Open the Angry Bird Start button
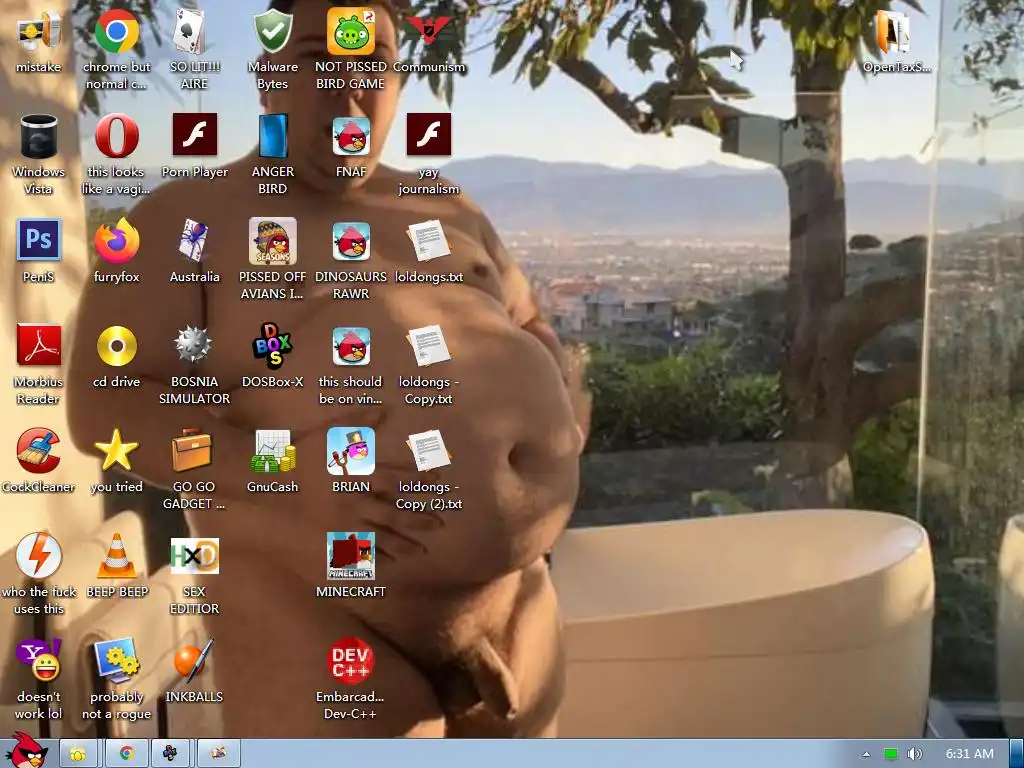Image resolution: width=1024 pixels, height=768 pixels. [27, 752]
